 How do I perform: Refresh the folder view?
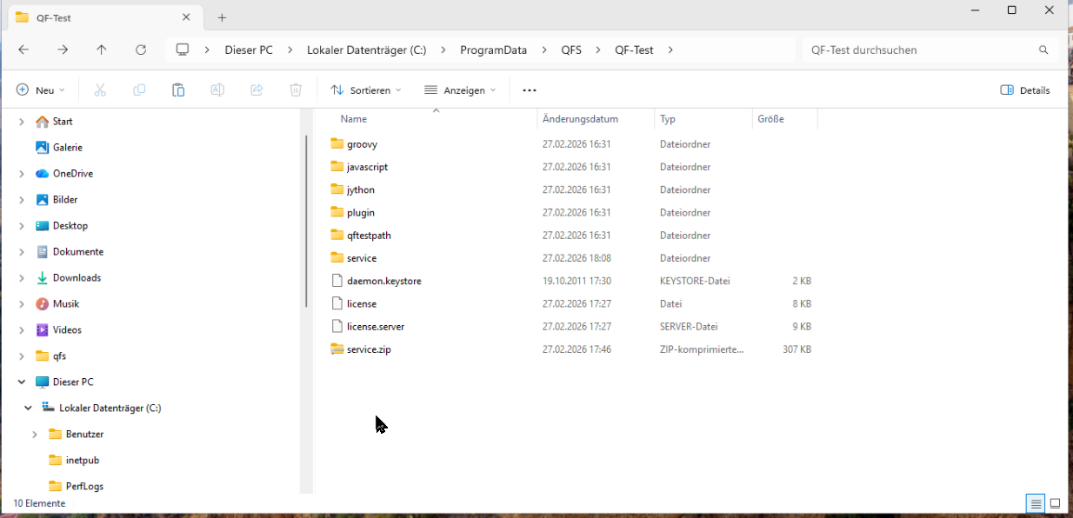(x=141, y=49)
